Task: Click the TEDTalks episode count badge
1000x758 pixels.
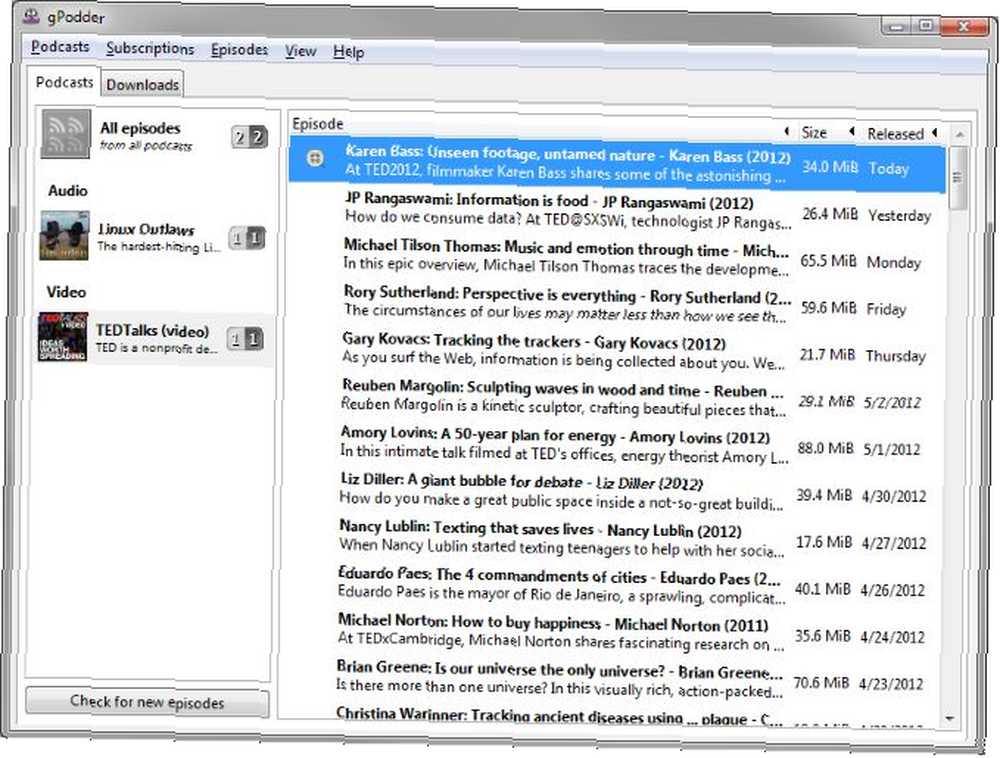Action: click(246, 339)
